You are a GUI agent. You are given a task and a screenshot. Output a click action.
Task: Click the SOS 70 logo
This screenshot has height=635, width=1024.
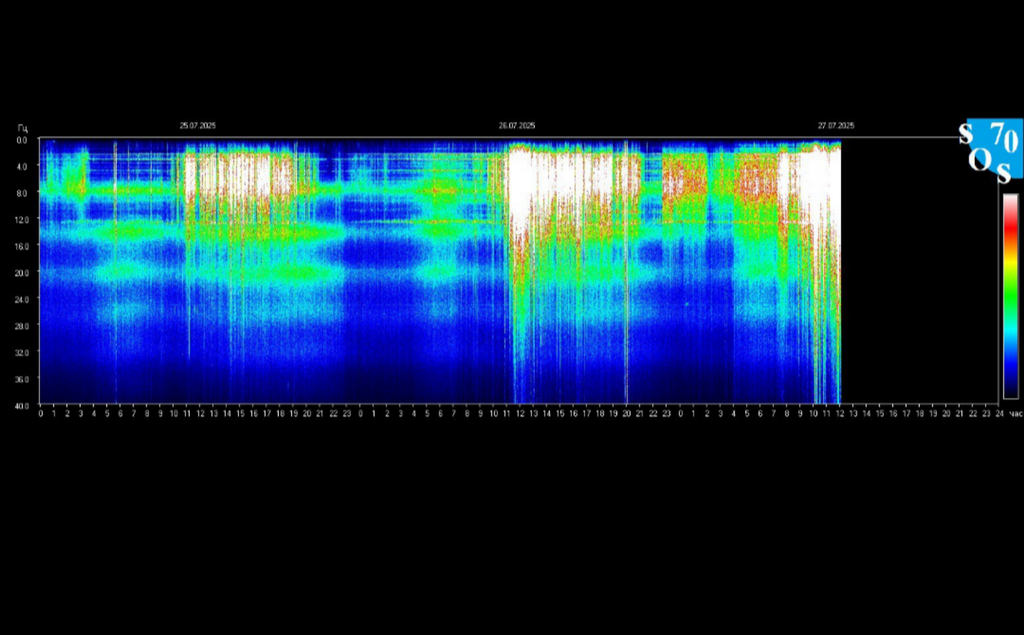point(990,149)
